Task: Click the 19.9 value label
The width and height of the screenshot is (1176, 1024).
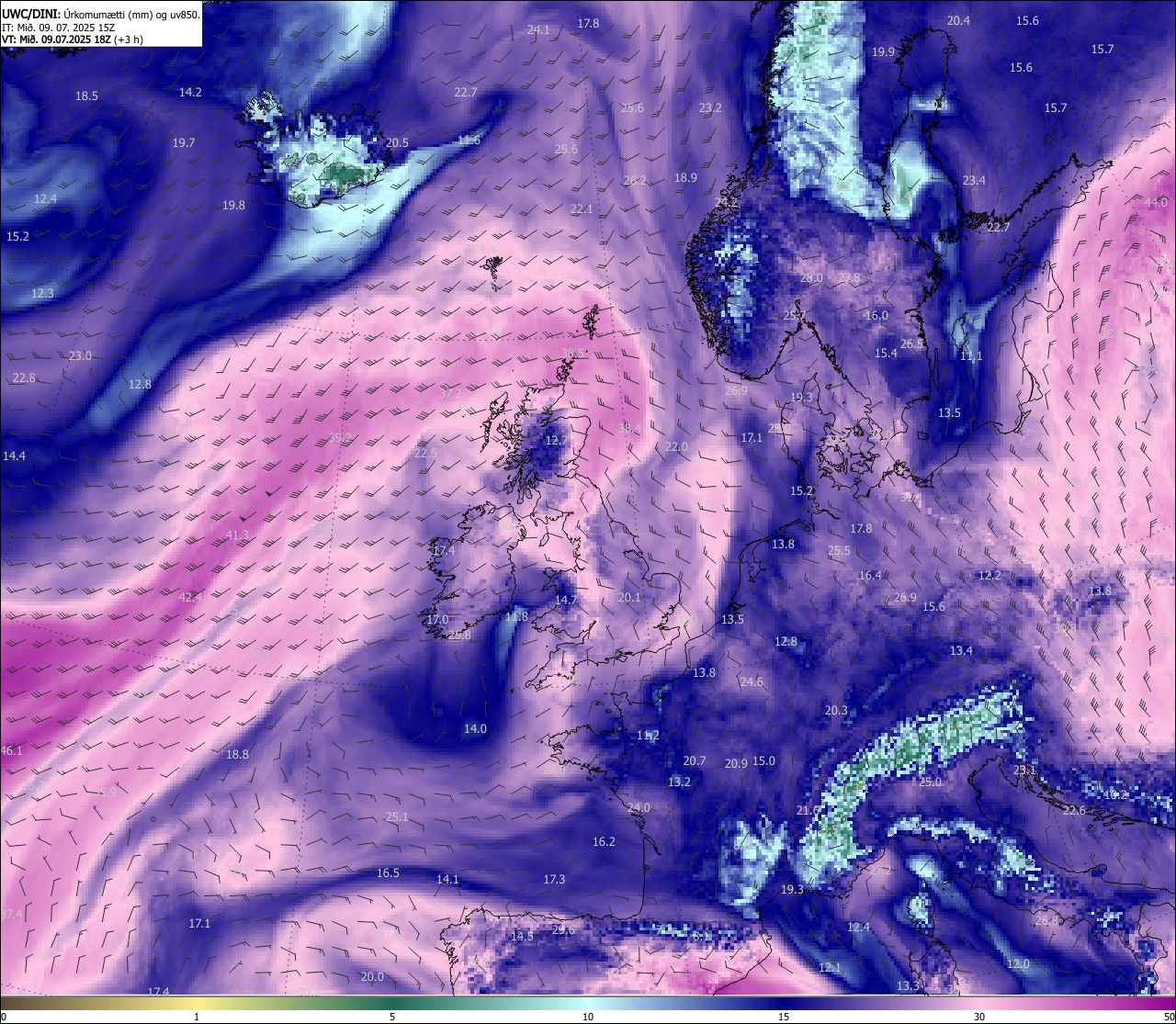Action: tap(883, 51)
